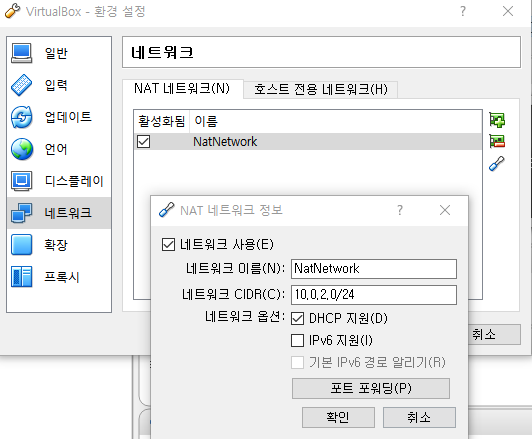
Task: Edit the selected NAT network with the screwdriver icon
Action: point(497,164)
